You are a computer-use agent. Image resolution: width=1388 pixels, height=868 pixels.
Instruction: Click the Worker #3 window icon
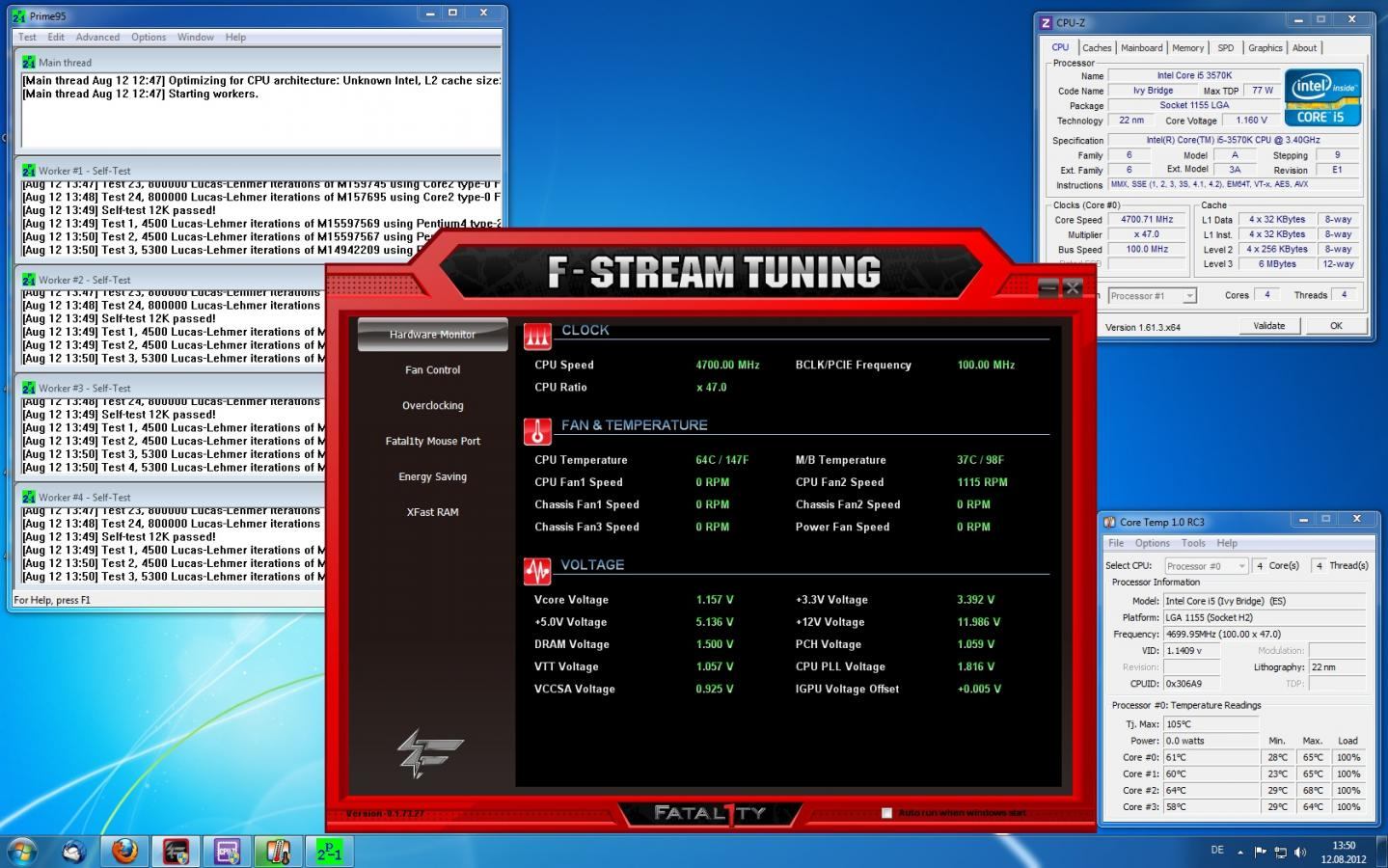[x=29, y=388]
